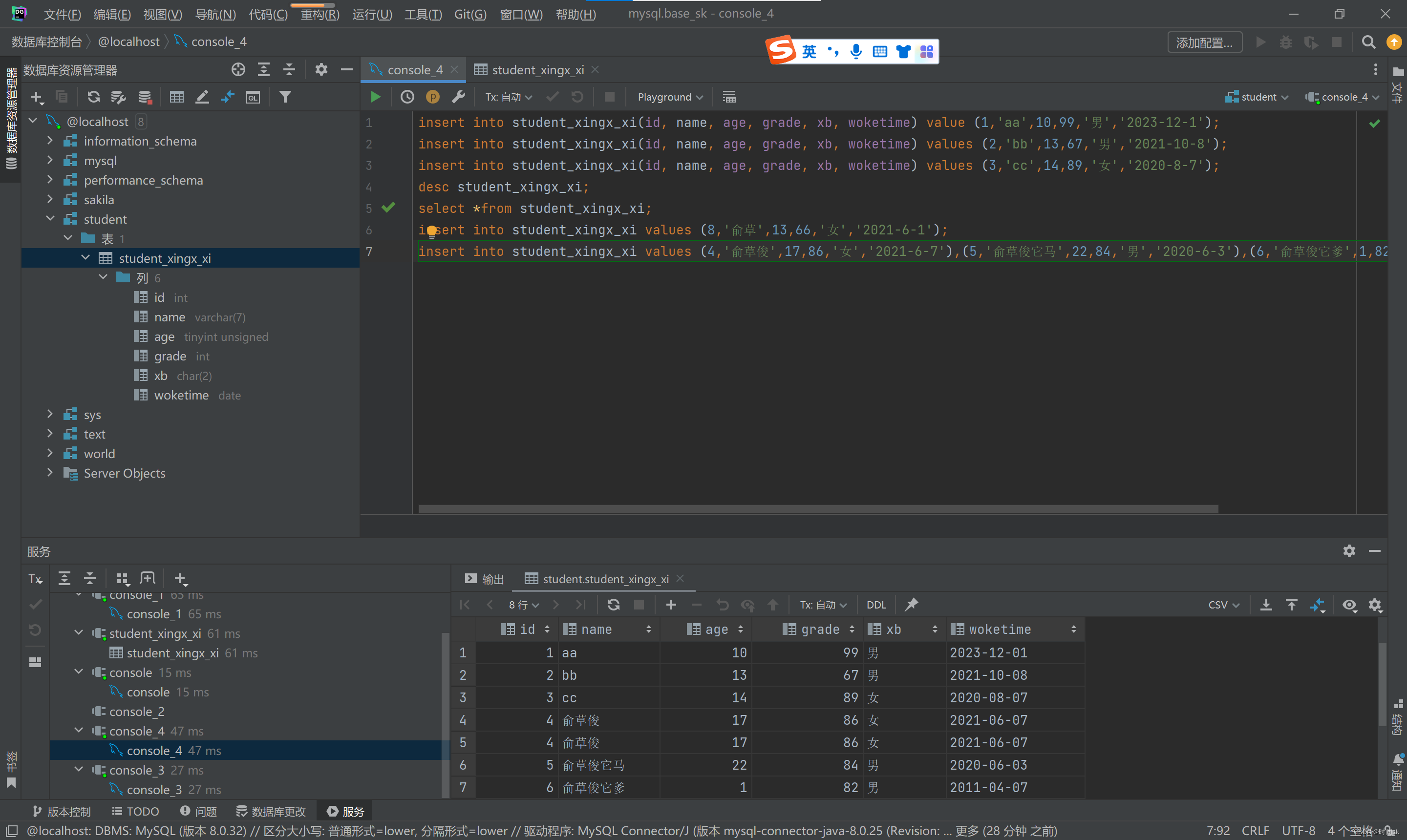
Task: Expand the sakila schema node
Action: tap(50, 199)
